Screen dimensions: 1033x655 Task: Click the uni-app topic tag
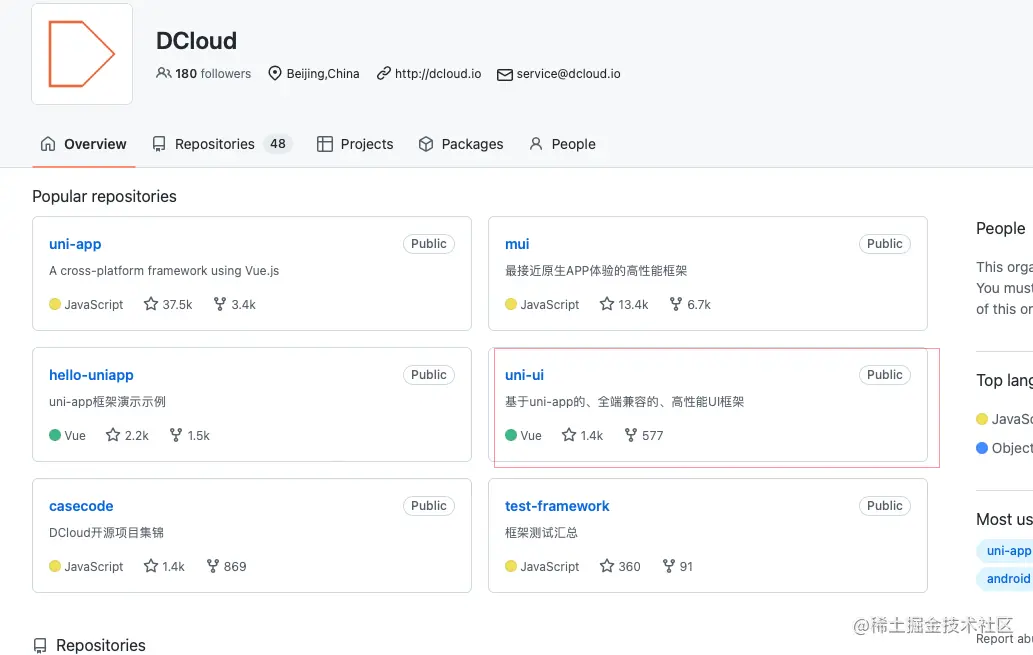coord(1008,551)
